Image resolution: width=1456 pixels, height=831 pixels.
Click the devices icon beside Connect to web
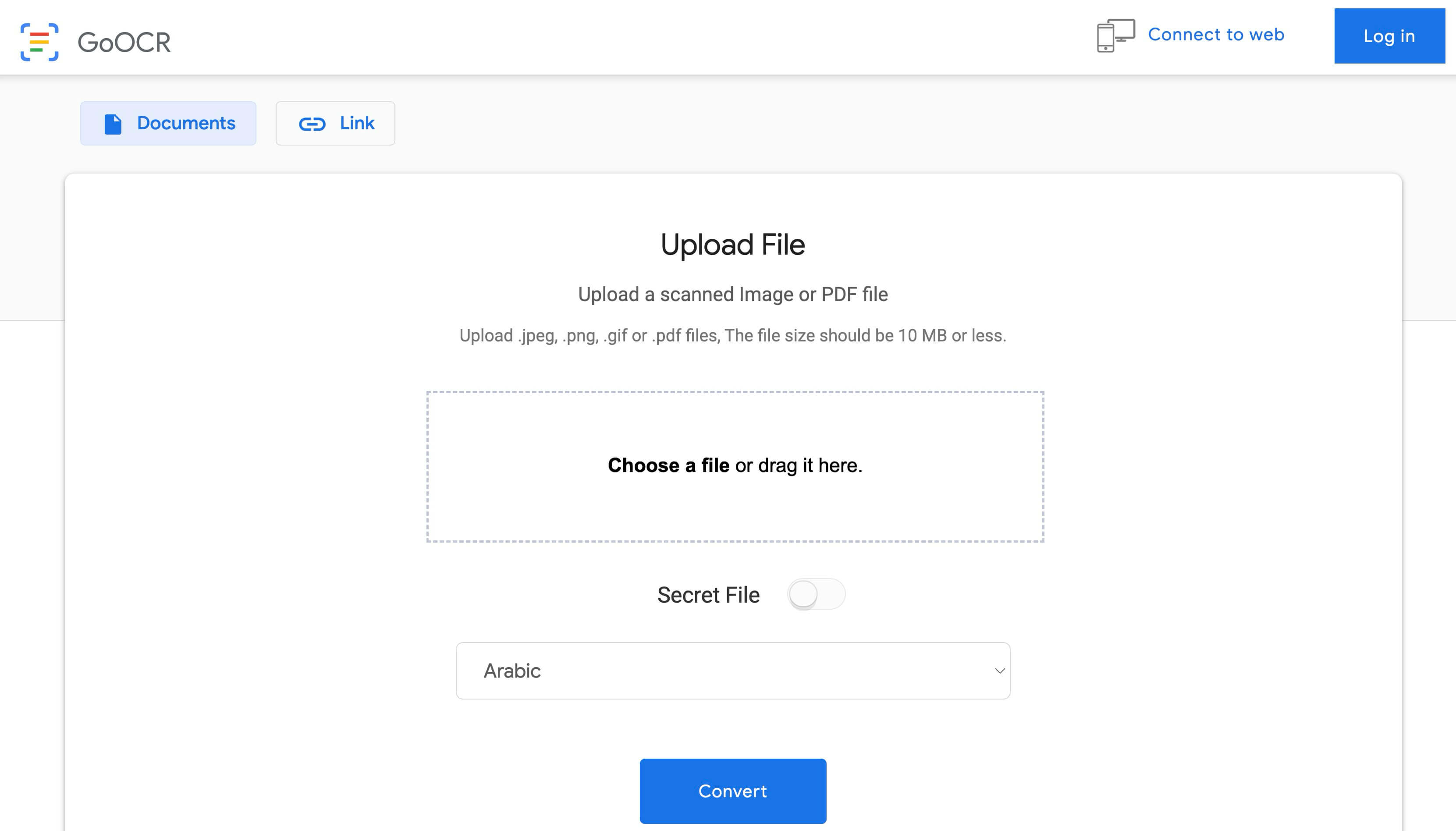click(x=1115, y=36)
